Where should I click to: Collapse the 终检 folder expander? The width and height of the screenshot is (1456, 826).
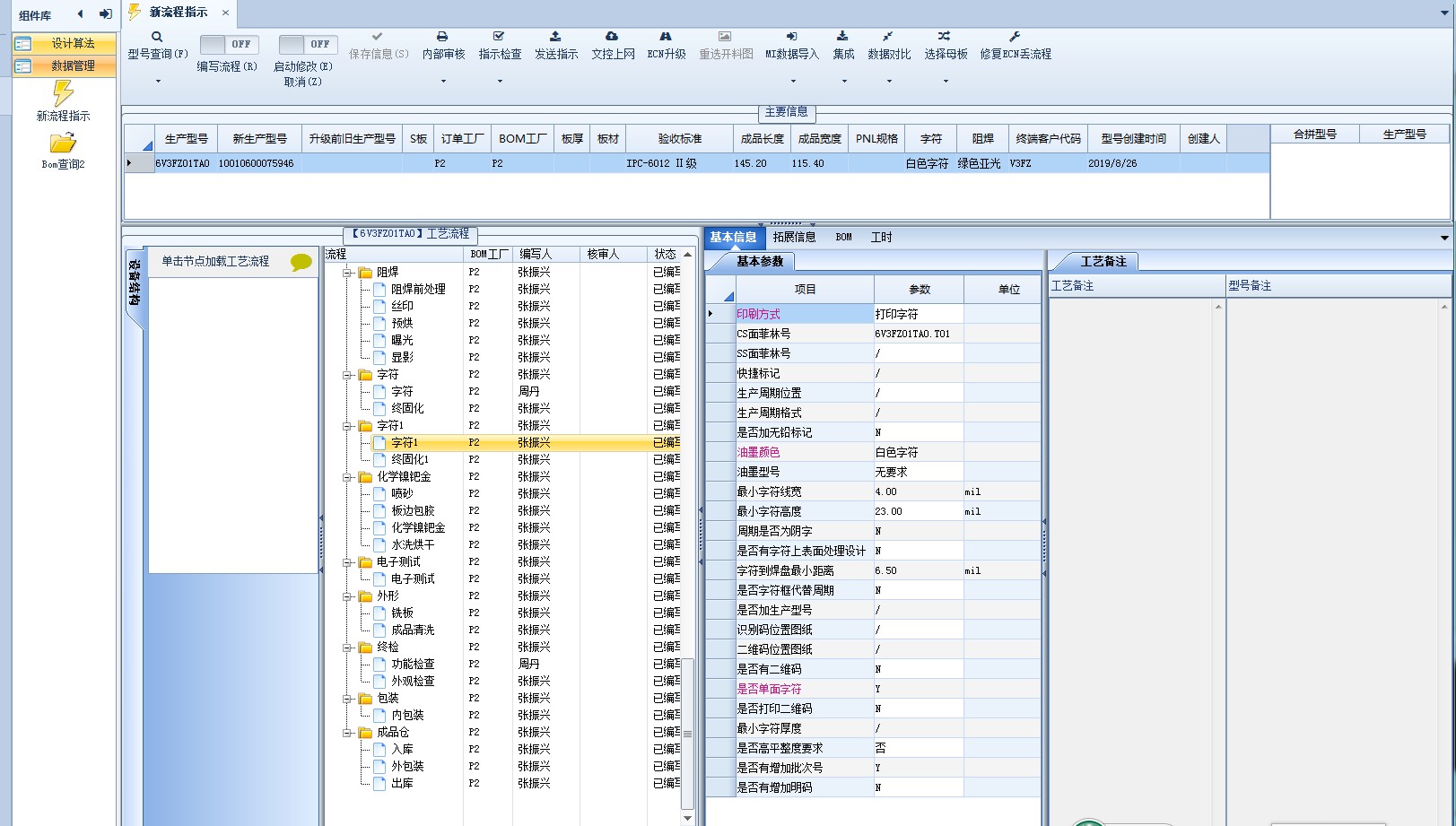click(347, 648)
